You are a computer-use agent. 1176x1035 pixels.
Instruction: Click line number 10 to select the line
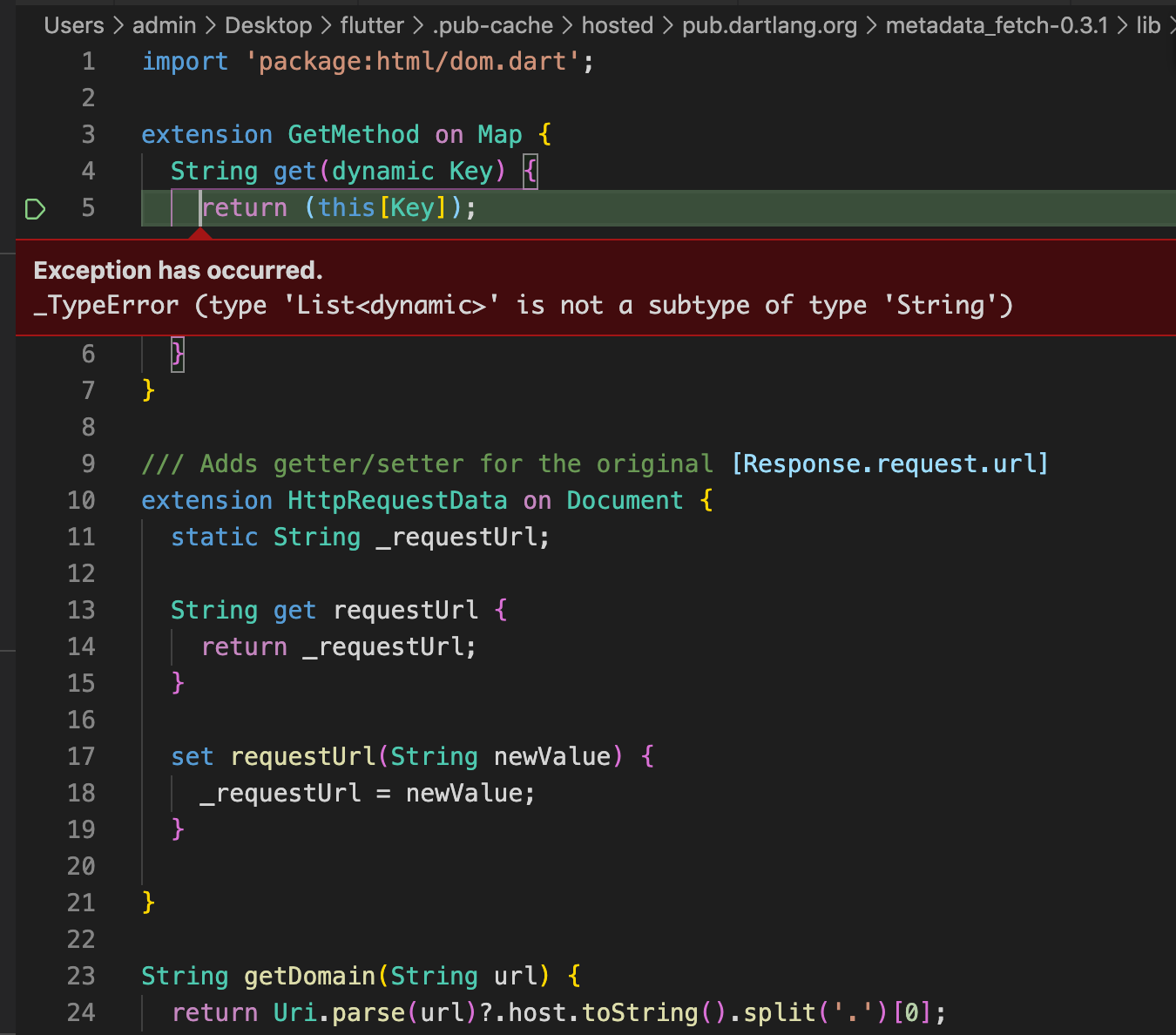tap(81, 500)
